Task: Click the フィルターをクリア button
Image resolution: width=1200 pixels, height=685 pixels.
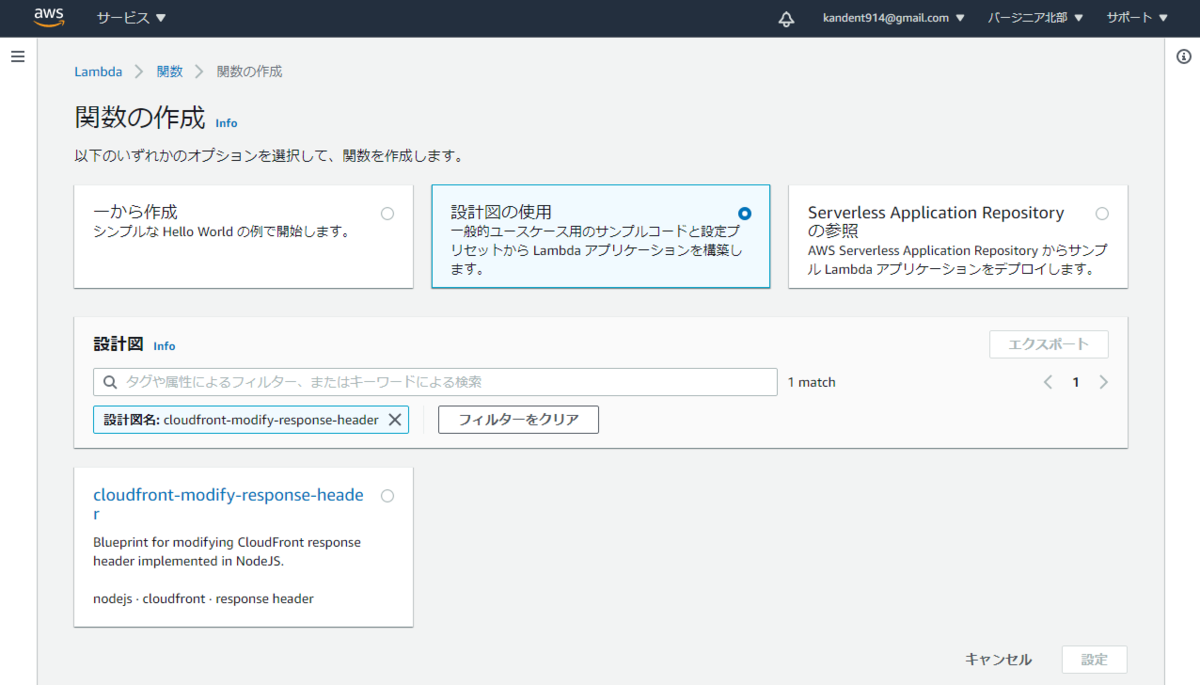Action: (518, 420)
